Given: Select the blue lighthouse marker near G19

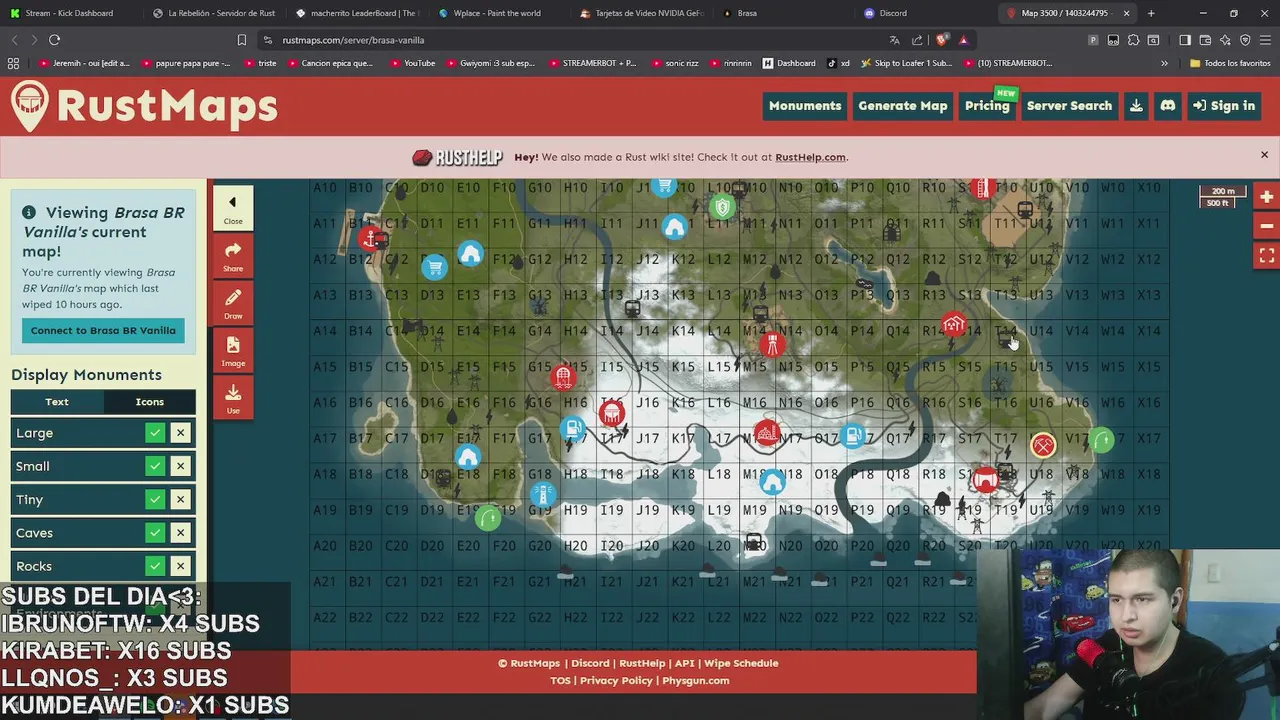Looking at the screenshot, I should click(542, 494).
